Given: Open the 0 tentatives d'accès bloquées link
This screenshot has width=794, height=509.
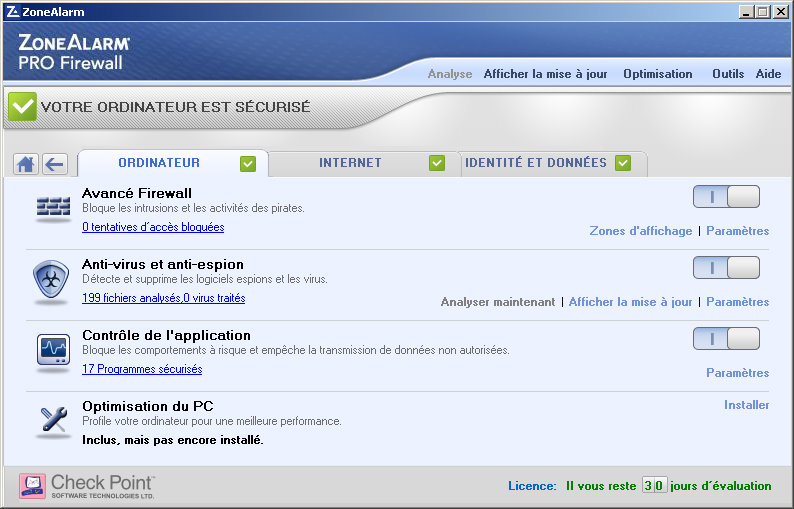Looking at the screenshot, I should pyautogui.click(x=153, y=227).
